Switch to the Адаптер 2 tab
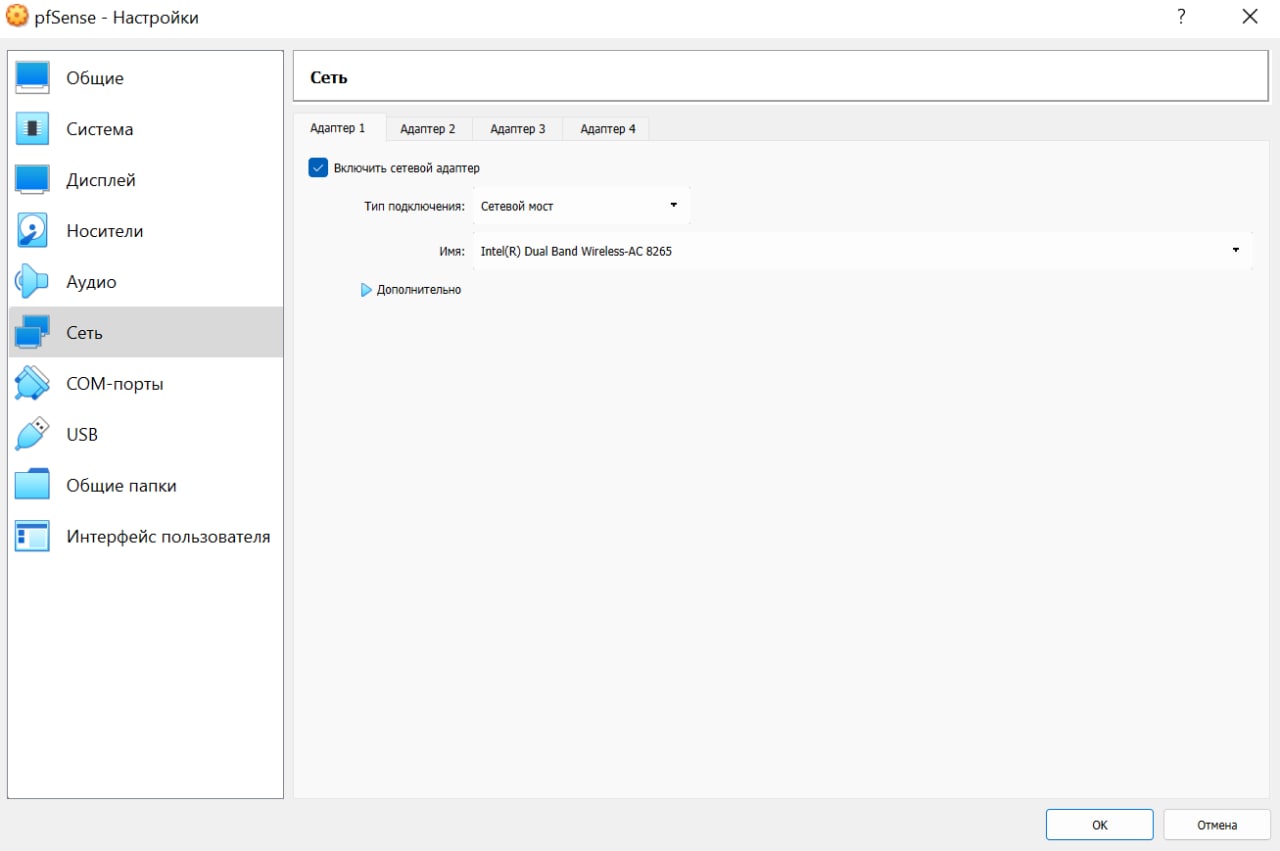 pyautogui.click(x=428, y=129)
